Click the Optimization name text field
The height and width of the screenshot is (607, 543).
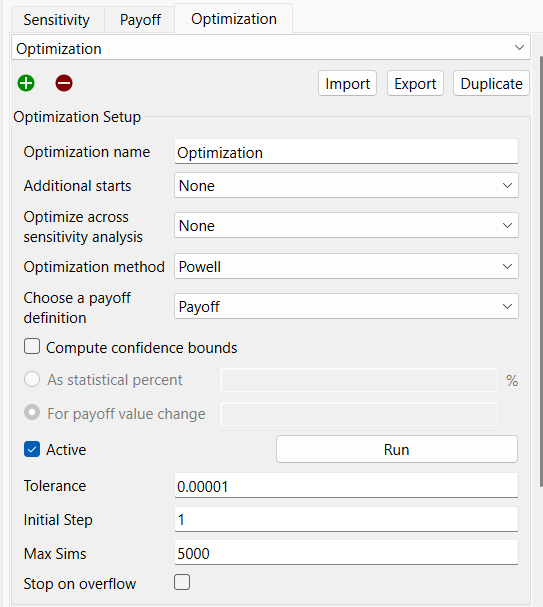coord(346,152)
